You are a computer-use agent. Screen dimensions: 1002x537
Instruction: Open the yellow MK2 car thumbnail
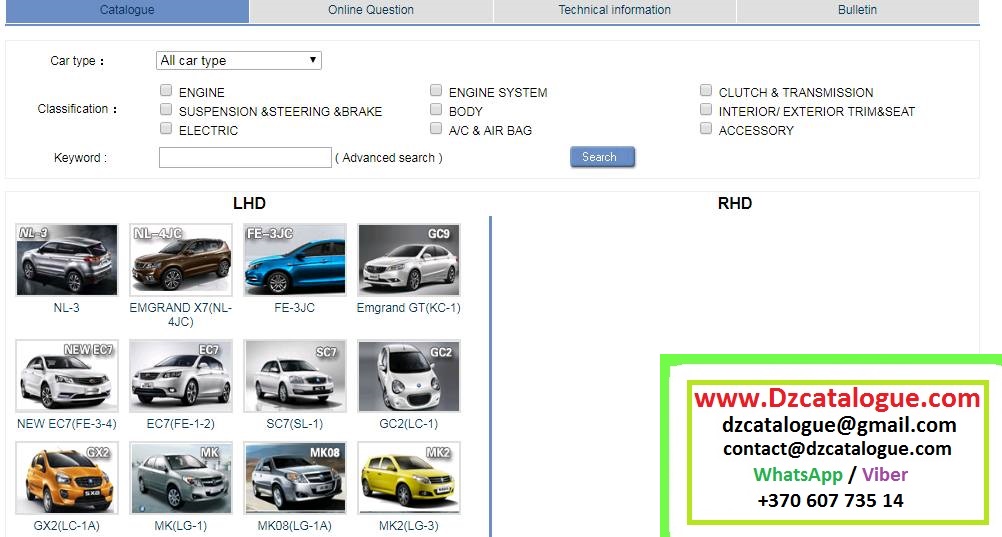pos(409,478)
